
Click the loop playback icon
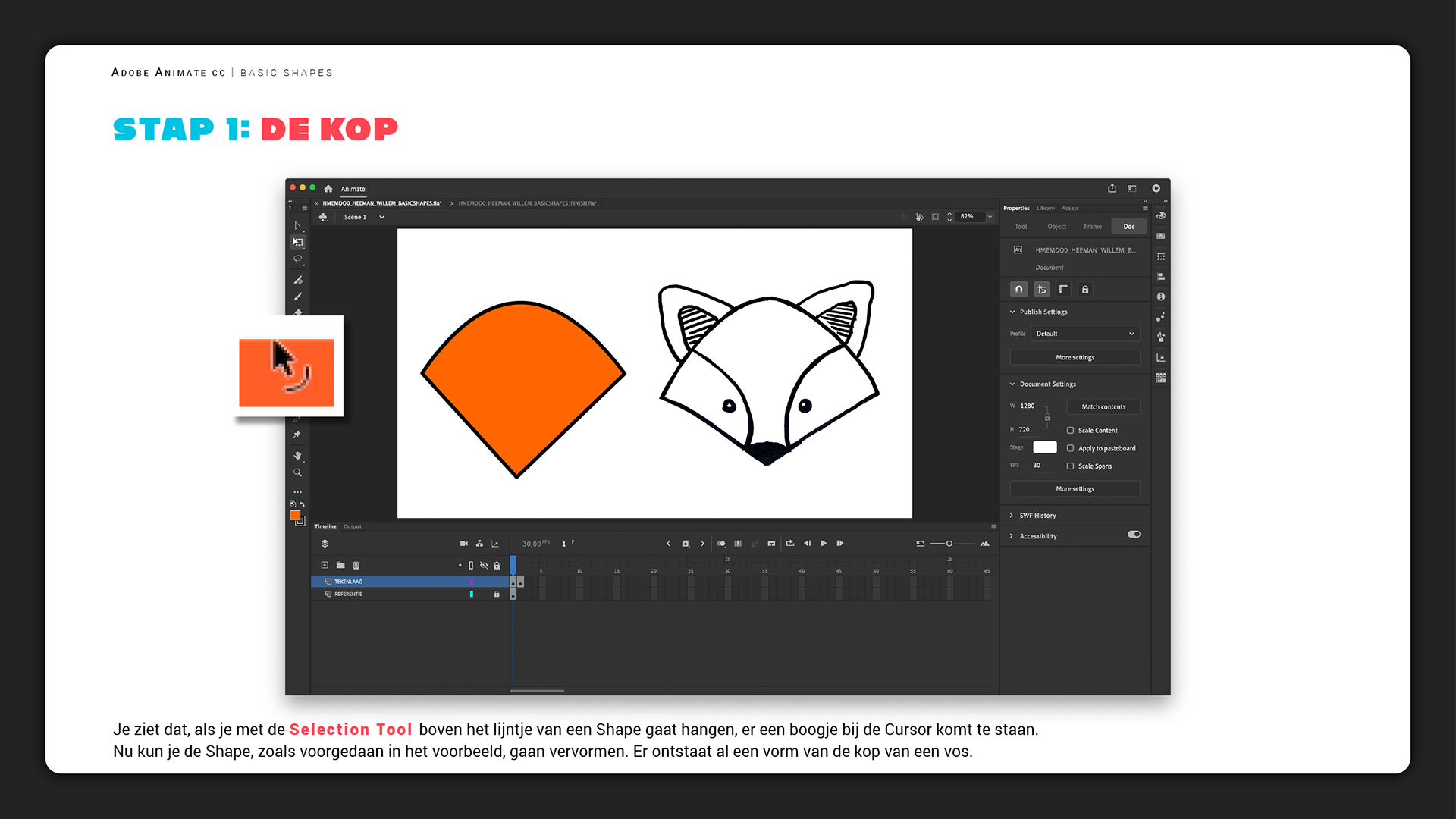pyautogui.click(x=789, y=544)
